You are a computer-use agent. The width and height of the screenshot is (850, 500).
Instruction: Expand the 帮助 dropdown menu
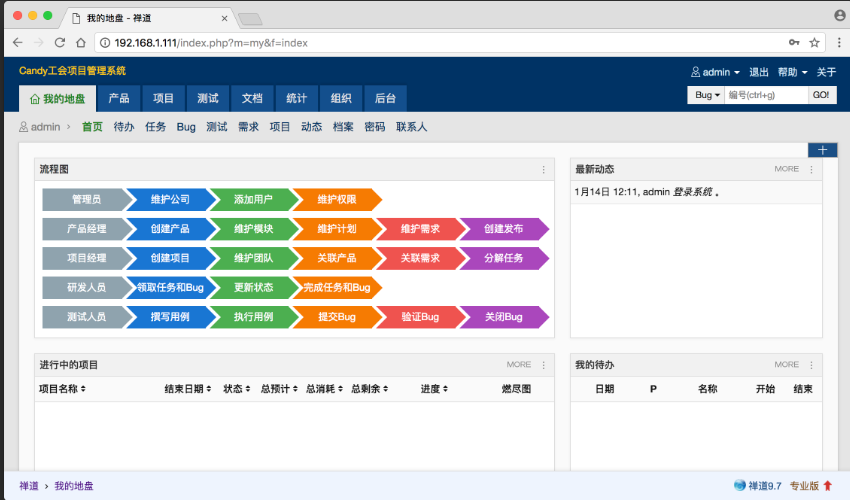pyautogui.click(x=793, y=72)
